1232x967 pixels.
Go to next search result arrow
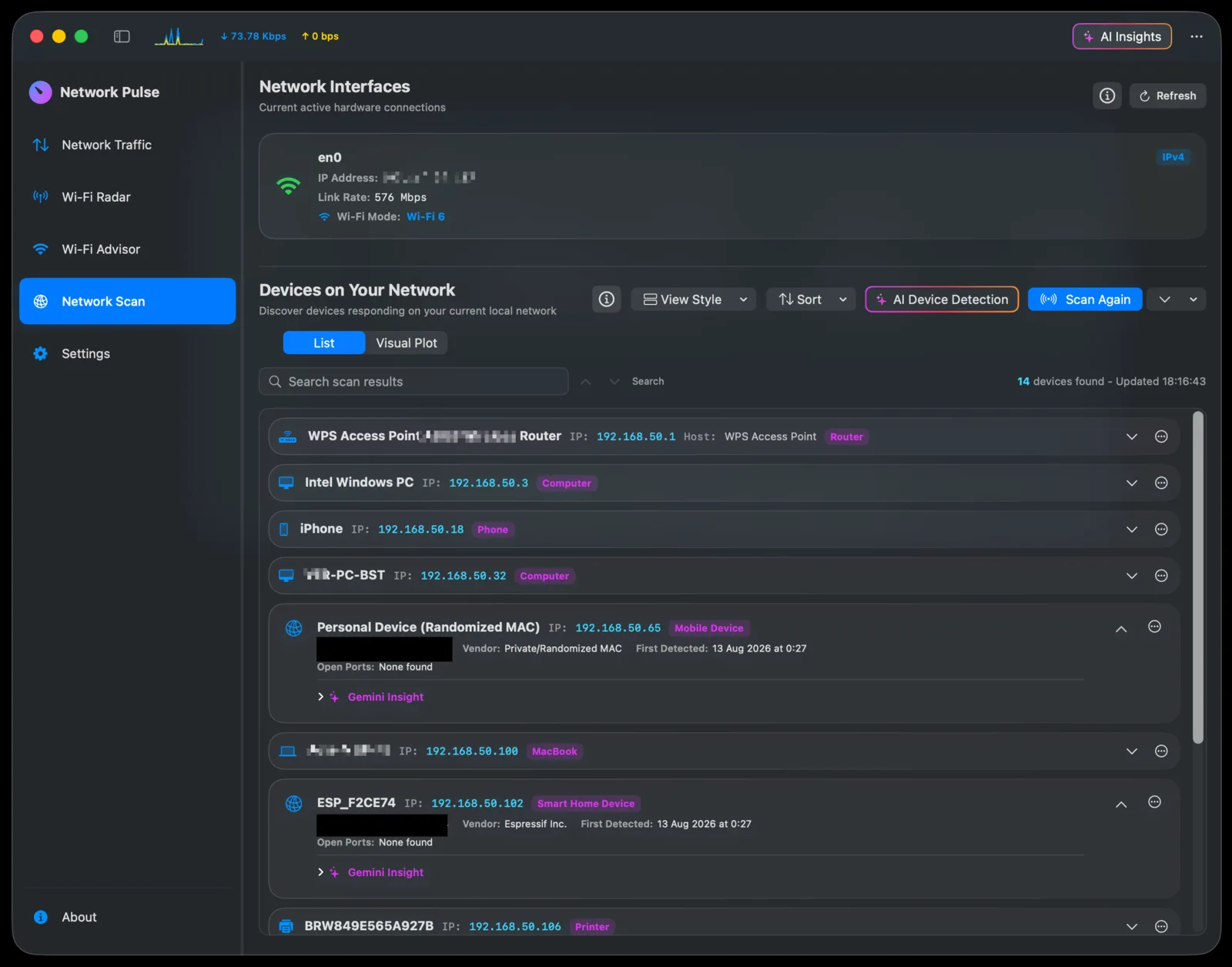point(614,381)
